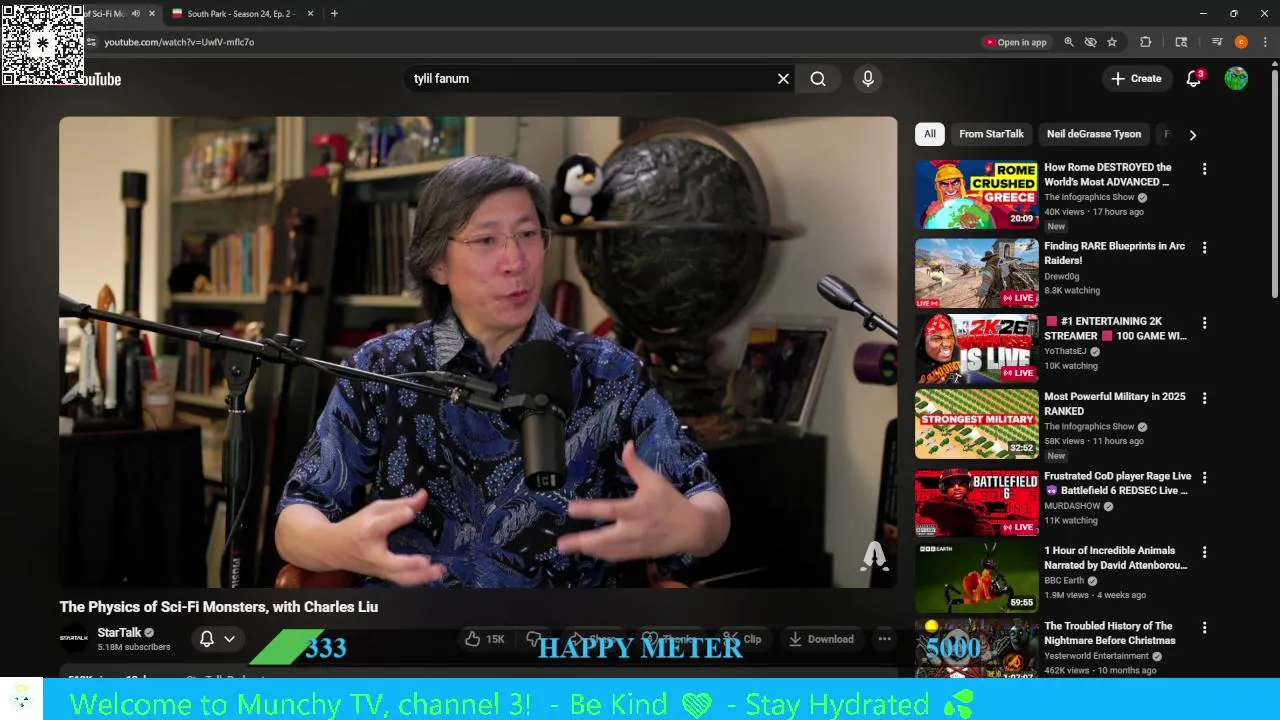Screen dimensions: 1280x720
Task: Open the Battlefield 6 live thumbnail
Action: click(x=976, y=503)
